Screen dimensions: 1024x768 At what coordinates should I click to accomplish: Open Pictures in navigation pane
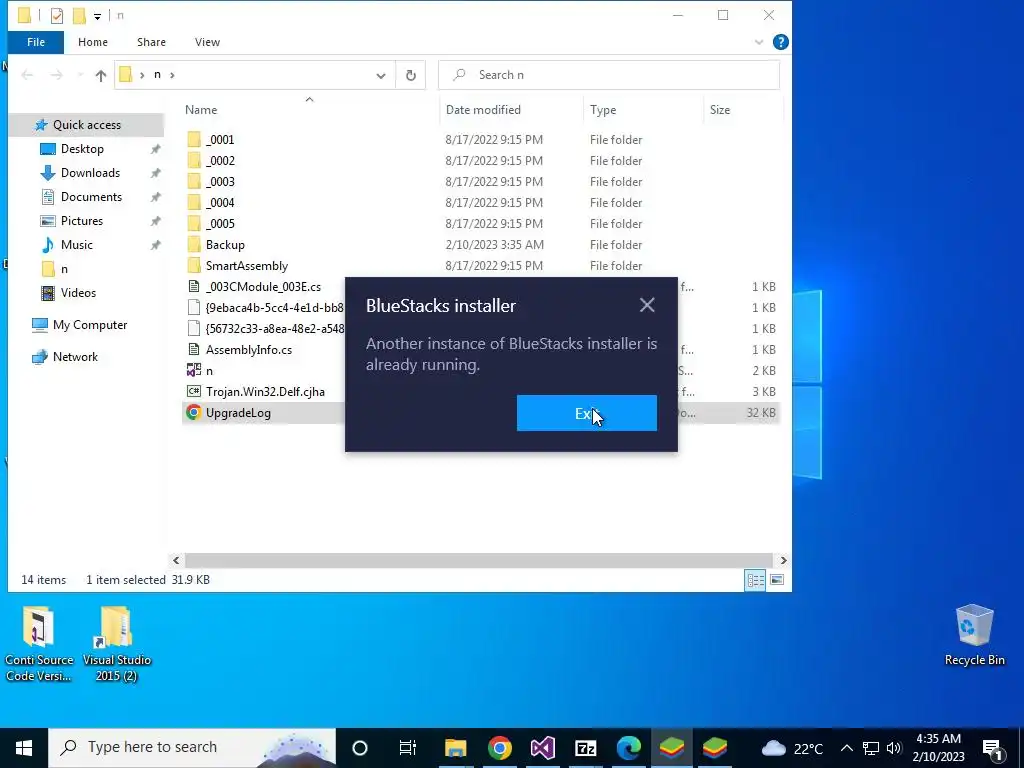coord(82,221)
